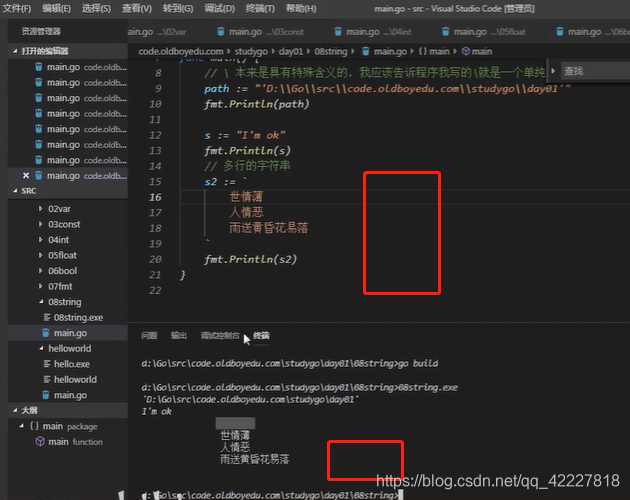Click breadcrumb day01
Screen dimensions: 630x500
click(291, 51)
